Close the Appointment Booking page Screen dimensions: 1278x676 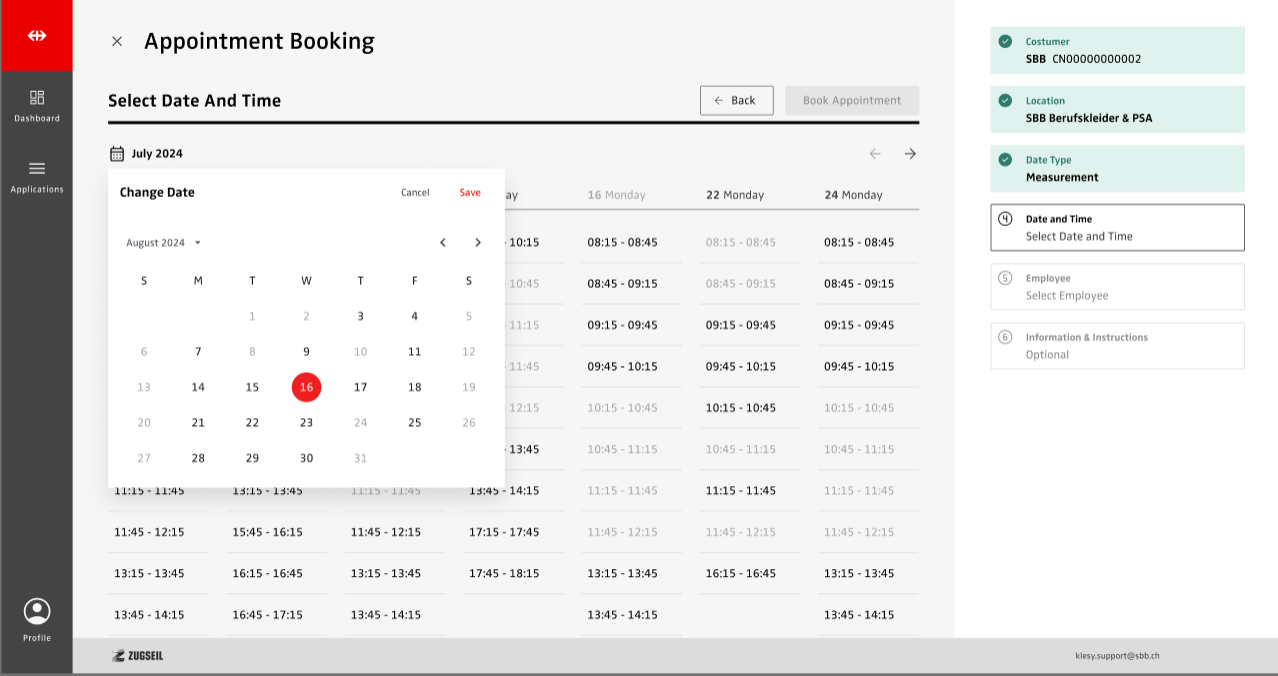click(x=117, y=42)
